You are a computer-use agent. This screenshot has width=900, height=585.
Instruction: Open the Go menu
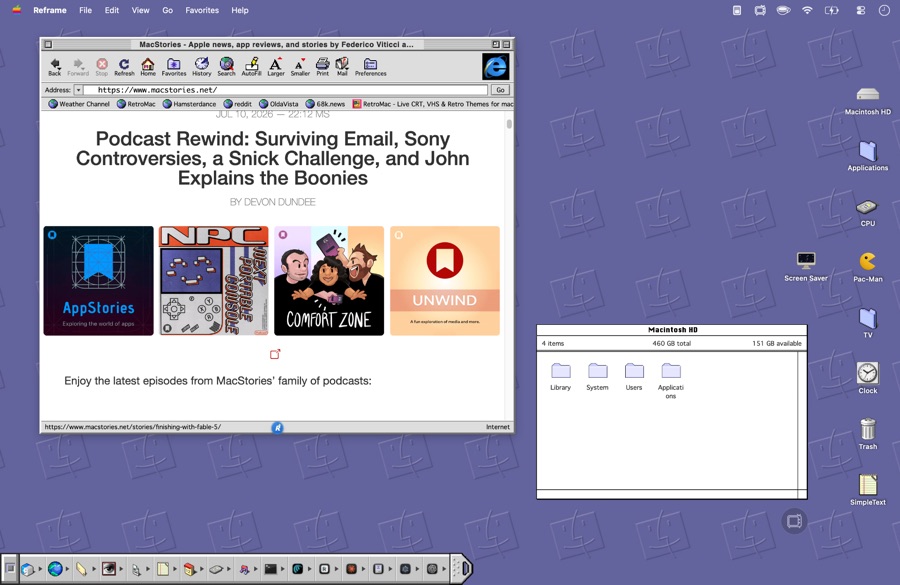coord(168,10)
